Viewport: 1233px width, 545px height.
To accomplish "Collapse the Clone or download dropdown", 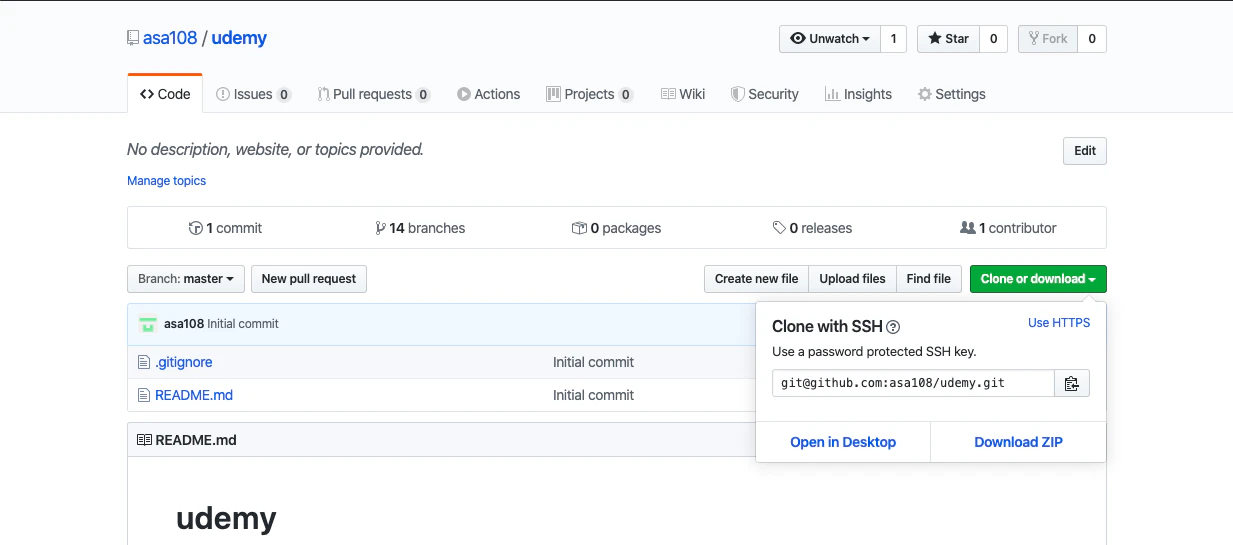I will coord(1038,279).
